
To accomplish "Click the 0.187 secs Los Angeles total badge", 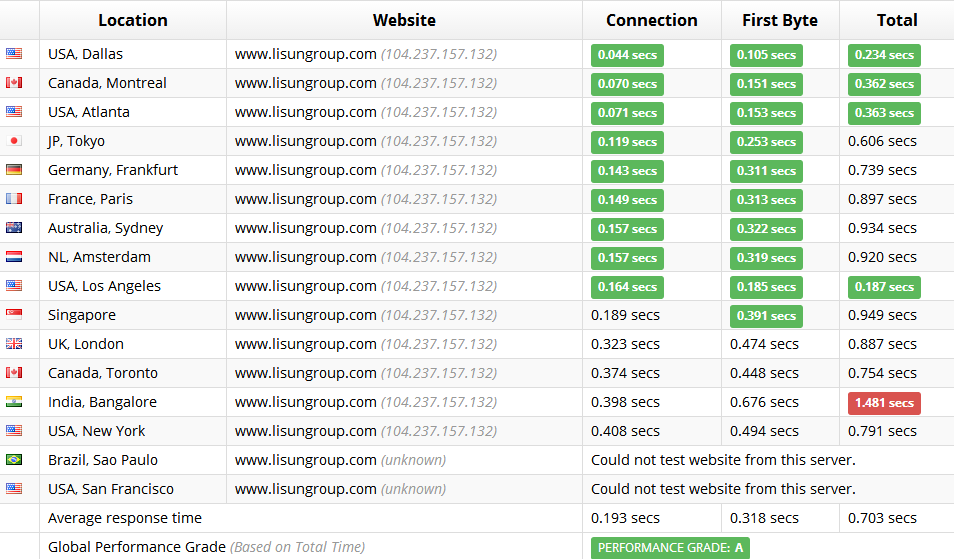I will [x=884, y=286].
